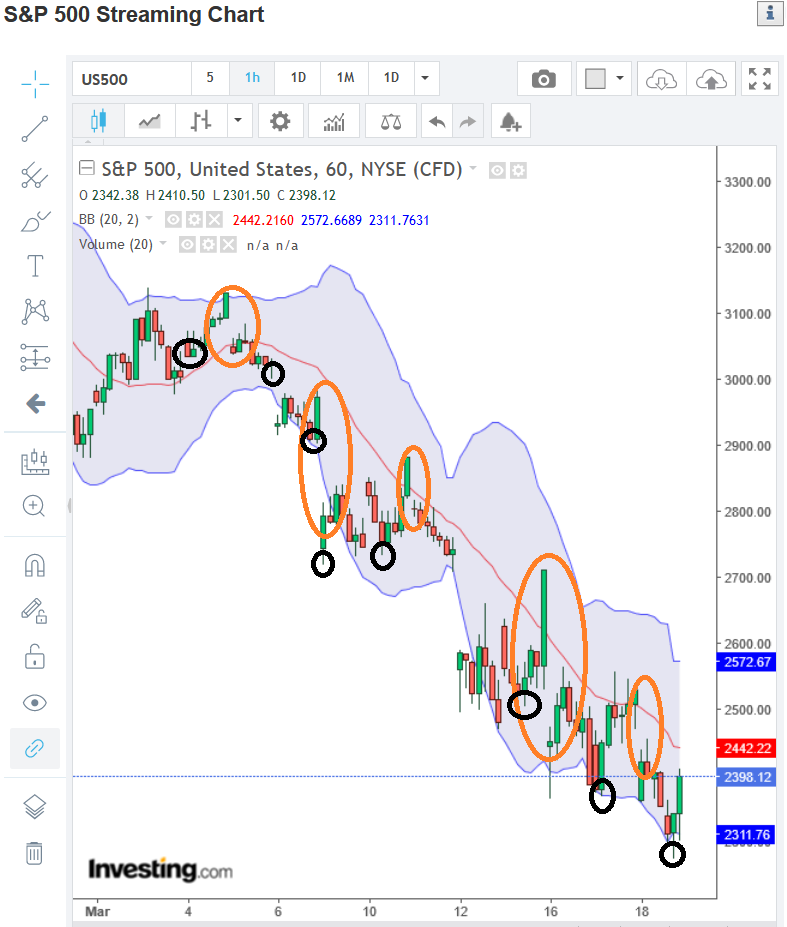Expand the Volume (20) indicator dropdown
This screenshot has height=927, width=787.
point(163,243)
